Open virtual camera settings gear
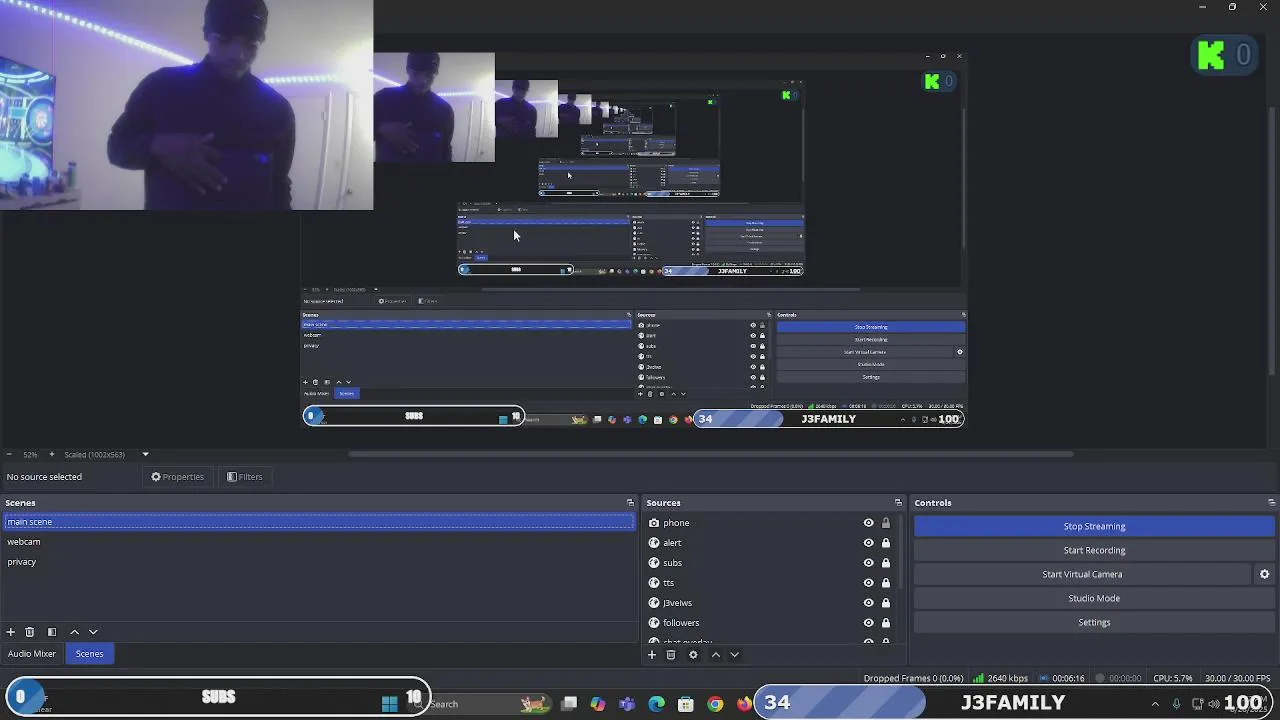 [x=1264, y=574]
